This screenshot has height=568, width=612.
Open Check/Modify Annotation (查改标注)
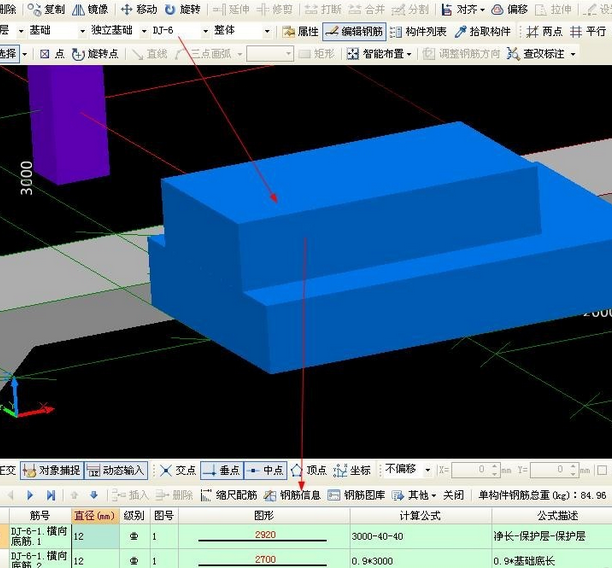[536, 54]
